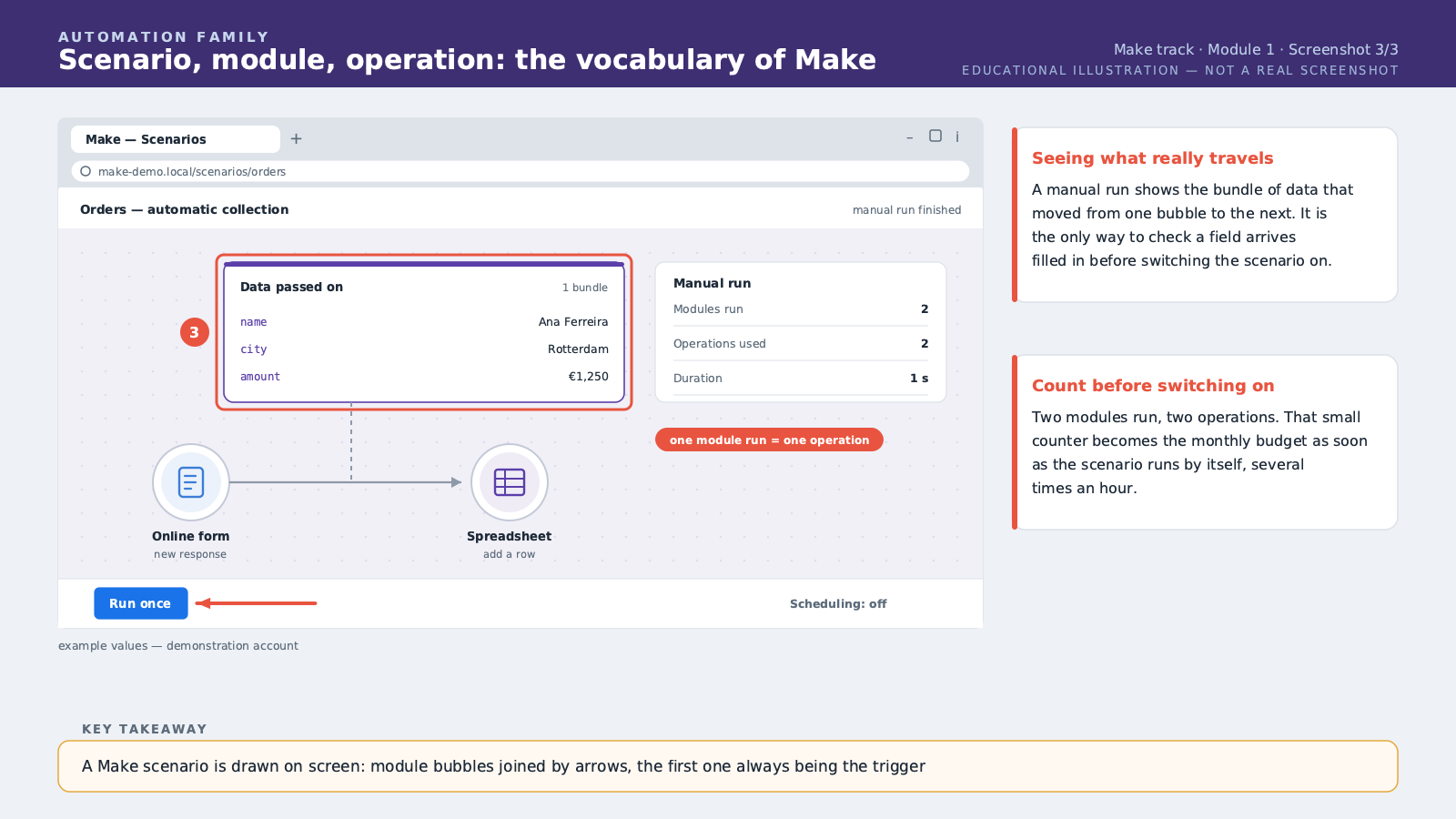Click the manual run finished status
The height and width of the screenshot is (819, 1456).
[x=907, y=210]
